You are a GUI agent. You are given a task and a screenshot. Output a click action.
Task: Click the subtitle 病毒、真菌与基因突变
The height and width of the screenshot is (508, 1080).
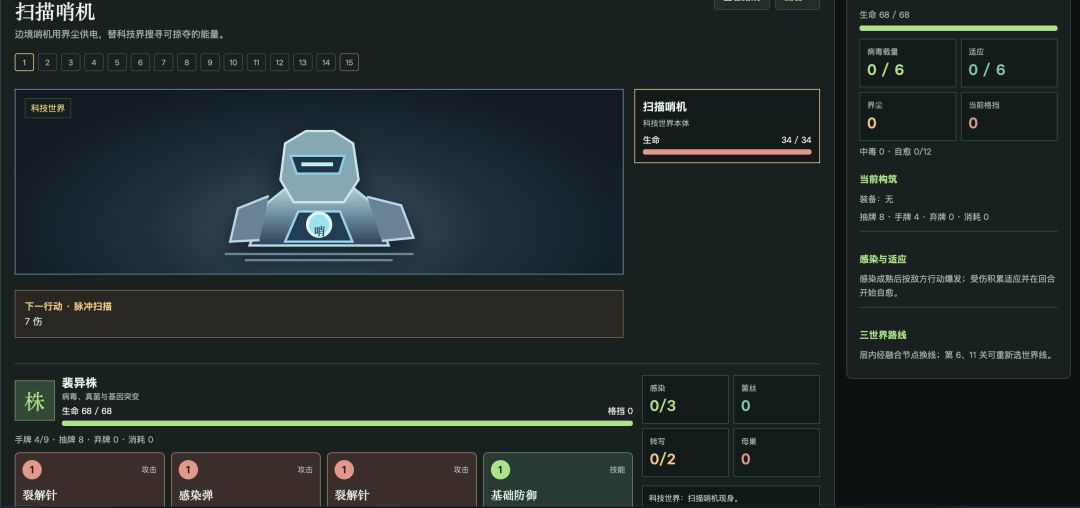tap(101, 397)
